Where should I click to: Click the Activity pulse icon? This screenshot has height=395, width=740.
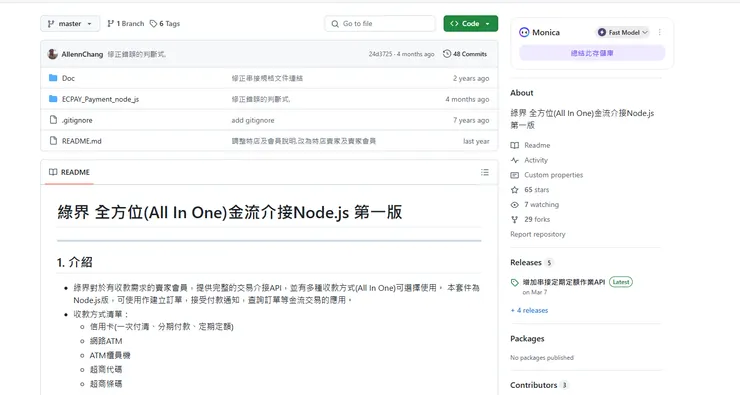(514, 160)
